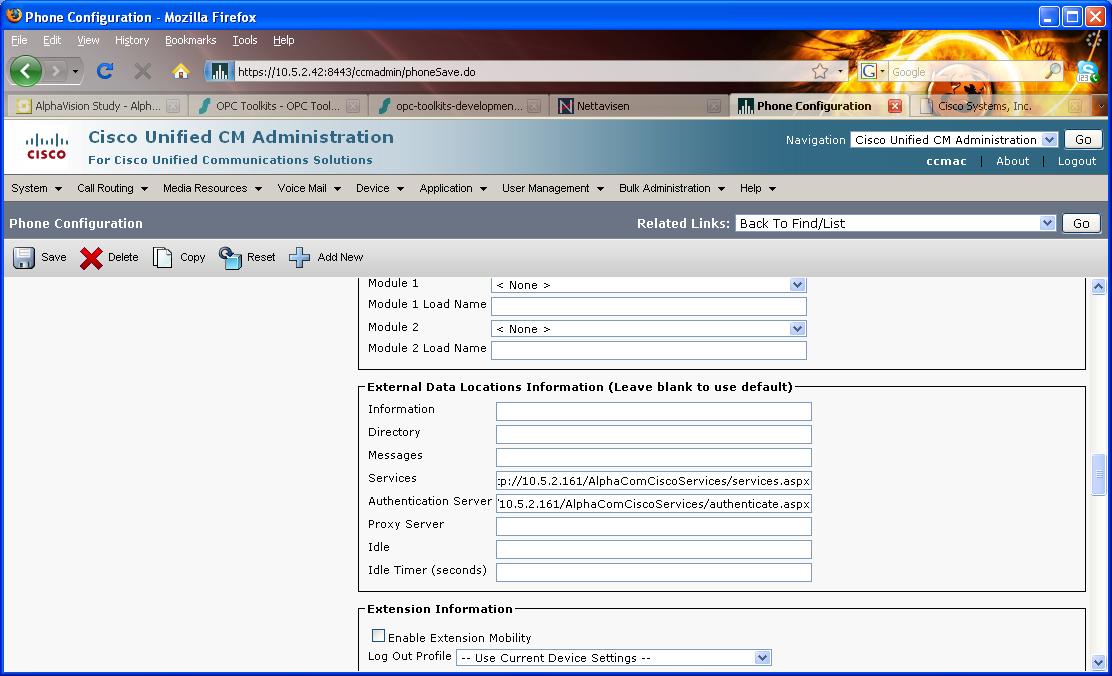Click the Google search engine icon

(869, 71)
